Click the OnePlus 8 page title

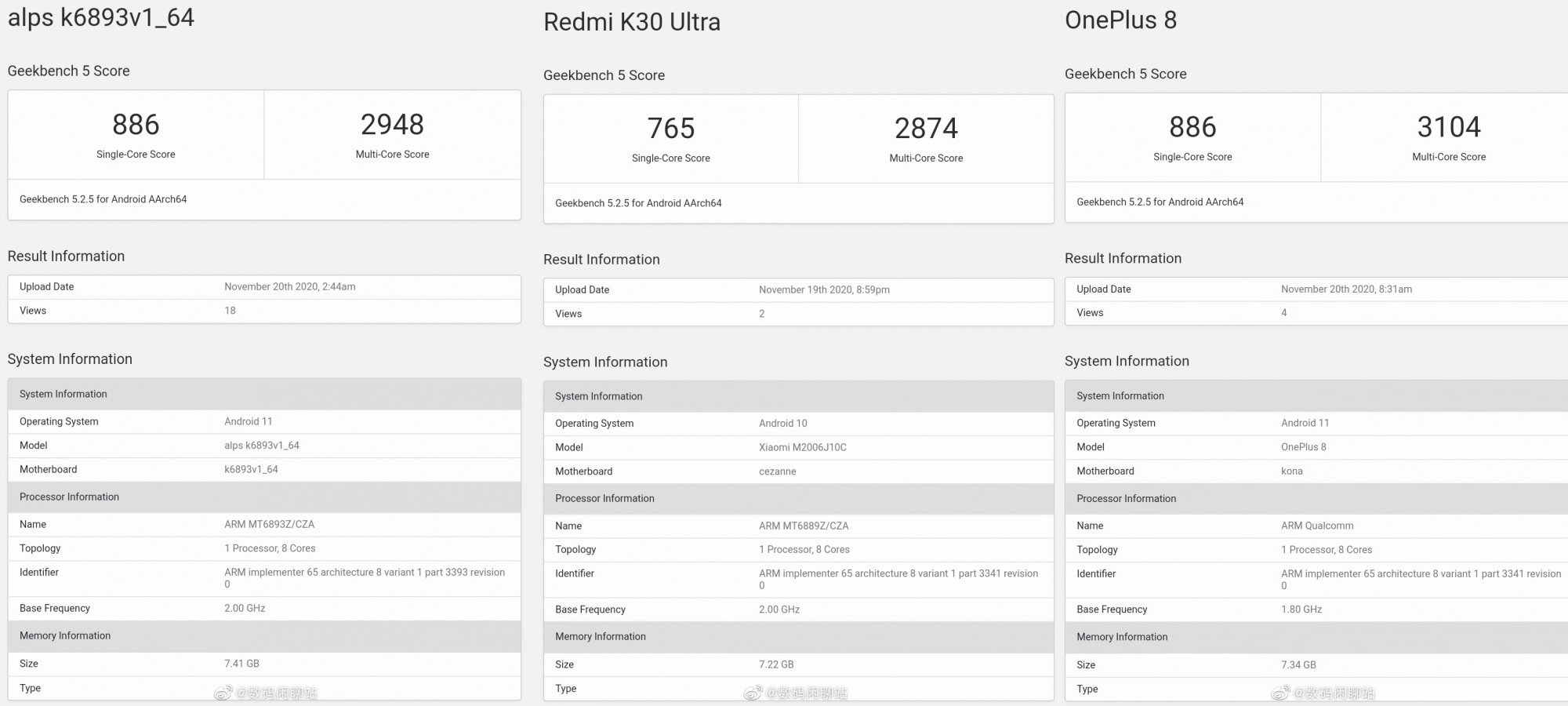point(1120,20)
